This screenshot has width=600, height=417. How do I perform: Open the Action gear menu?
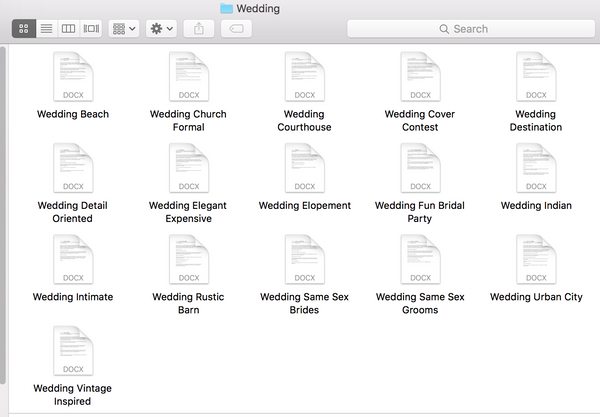[x=161, y=29]
